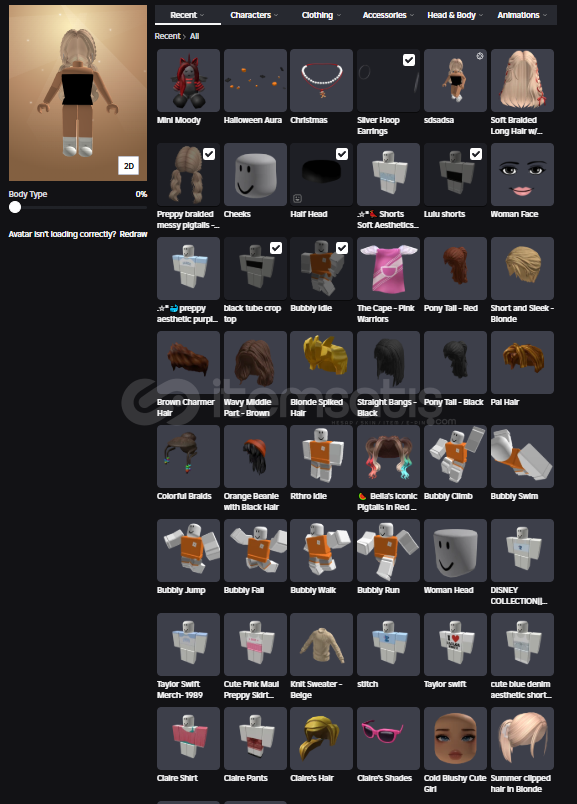Switch to the Recent tab
577x804 pixels.
point(188,15)
